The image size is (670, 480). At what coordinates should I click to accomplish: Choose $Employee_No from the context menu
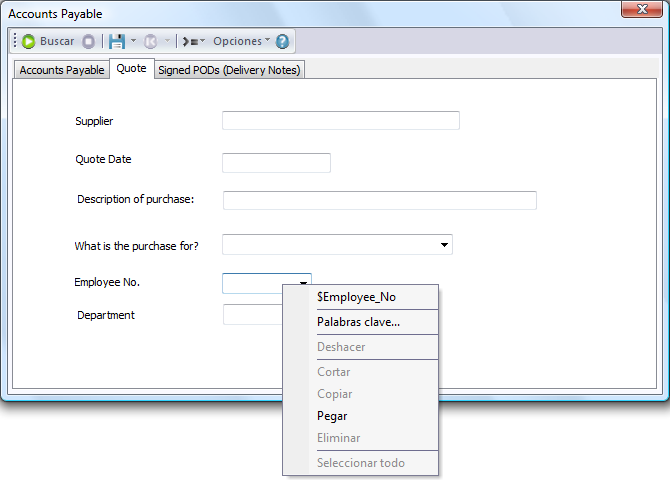pyautogui.click(x=356, y=297)
